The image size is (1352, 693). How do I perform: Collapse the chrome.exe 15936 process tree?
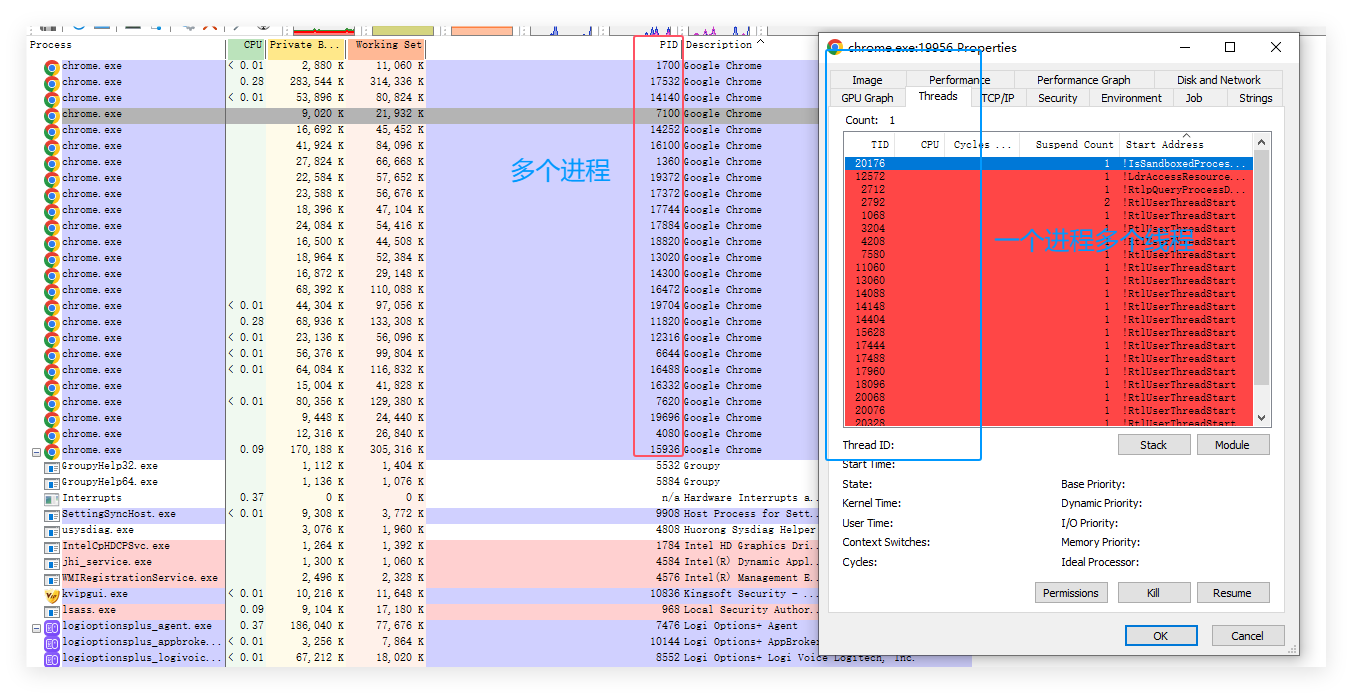pos(36,452)
